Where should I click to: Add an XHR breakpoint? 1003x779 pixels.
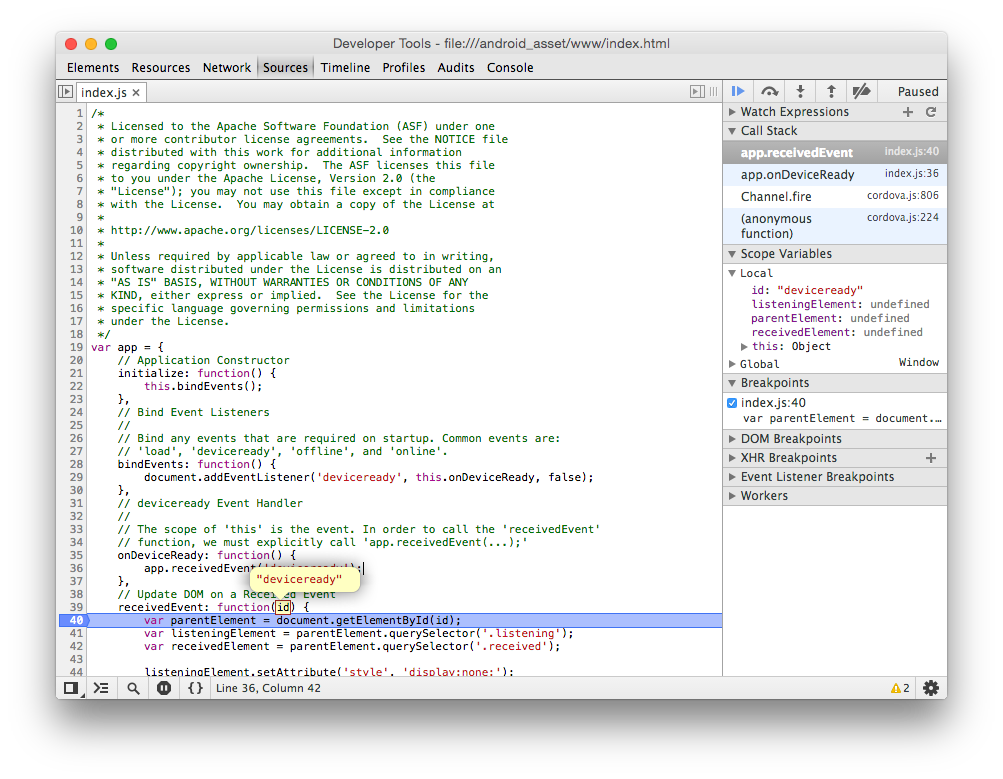[x=931, y=458]
